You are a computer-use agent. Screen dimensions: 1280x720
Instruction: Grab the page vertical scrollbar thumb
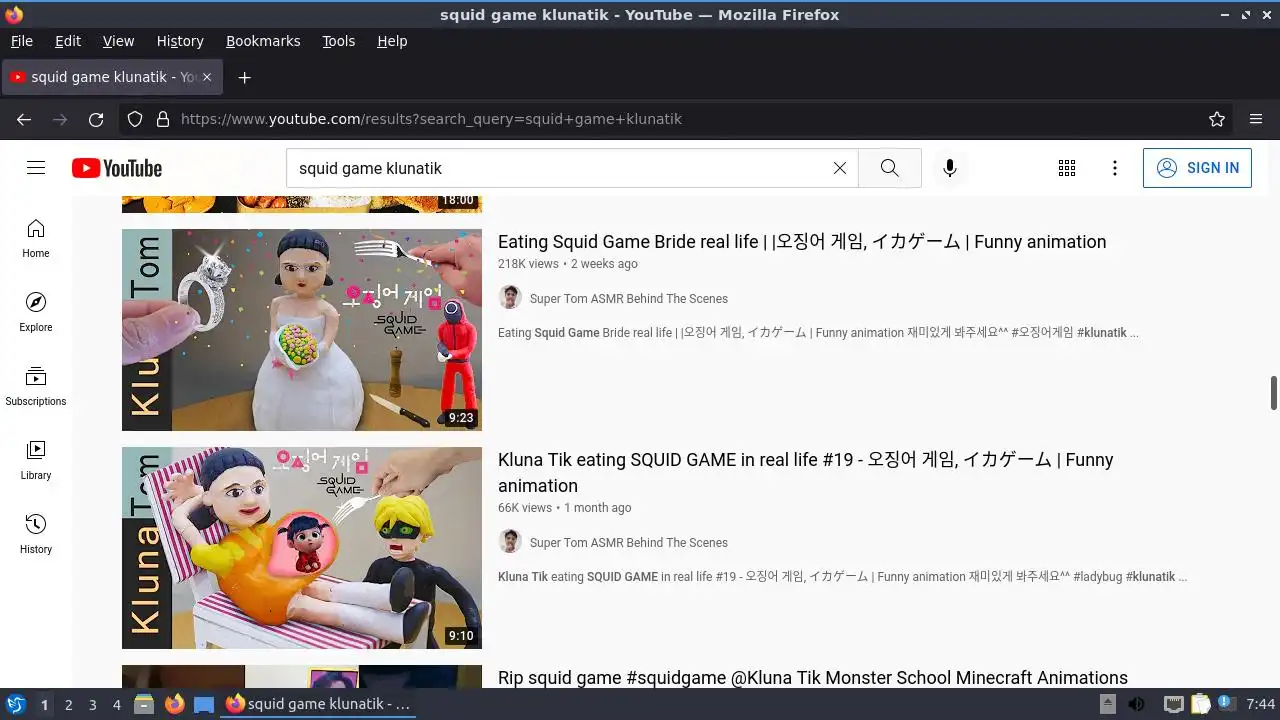tap(1274, 393)
